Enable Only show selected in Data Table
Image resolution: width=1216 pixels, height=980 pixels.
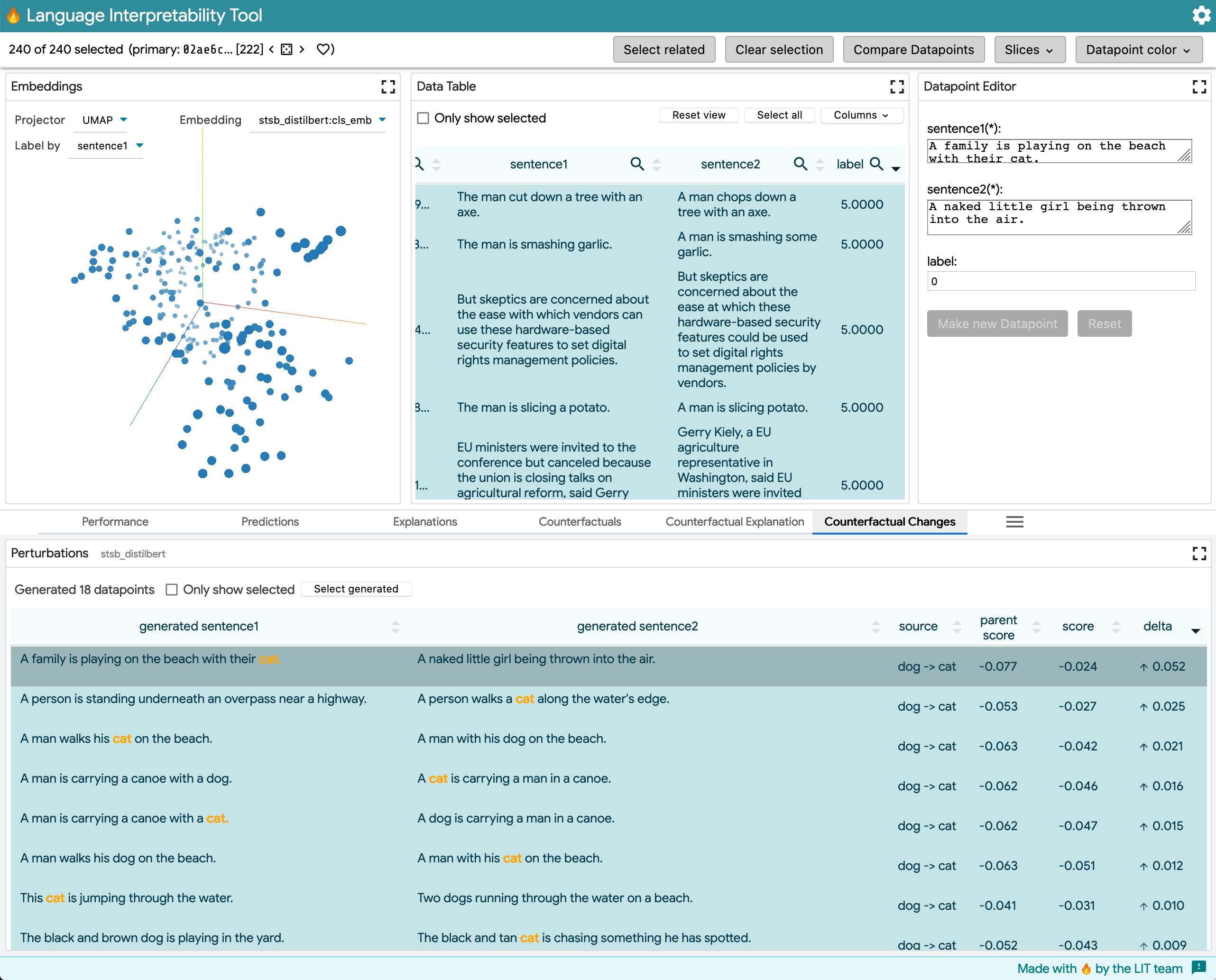click(423, 118)
